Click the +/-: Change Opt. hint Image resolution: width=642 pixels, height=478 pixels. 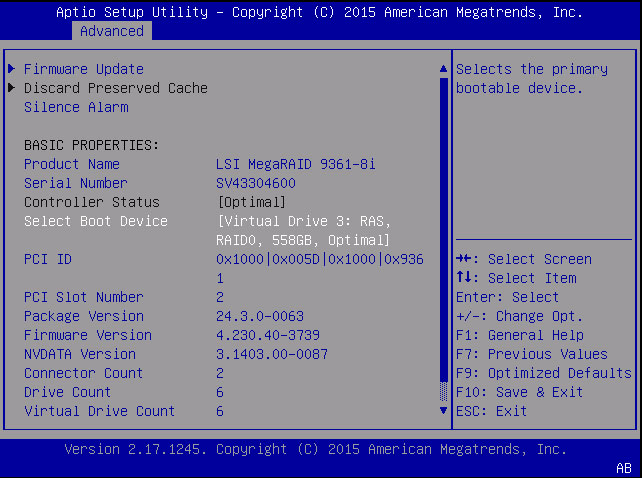(520, 316)
